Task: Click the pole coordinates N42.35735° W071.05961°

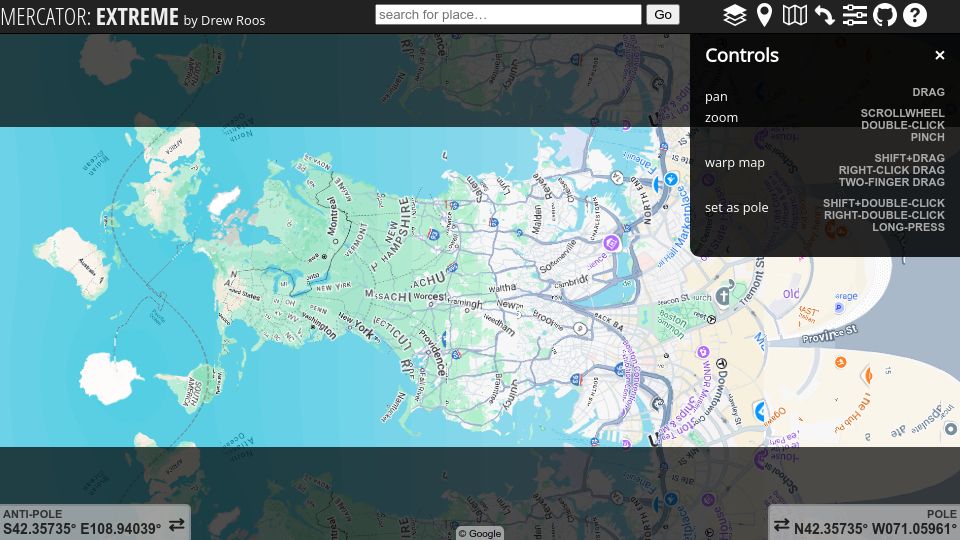Action: point(875,529)
